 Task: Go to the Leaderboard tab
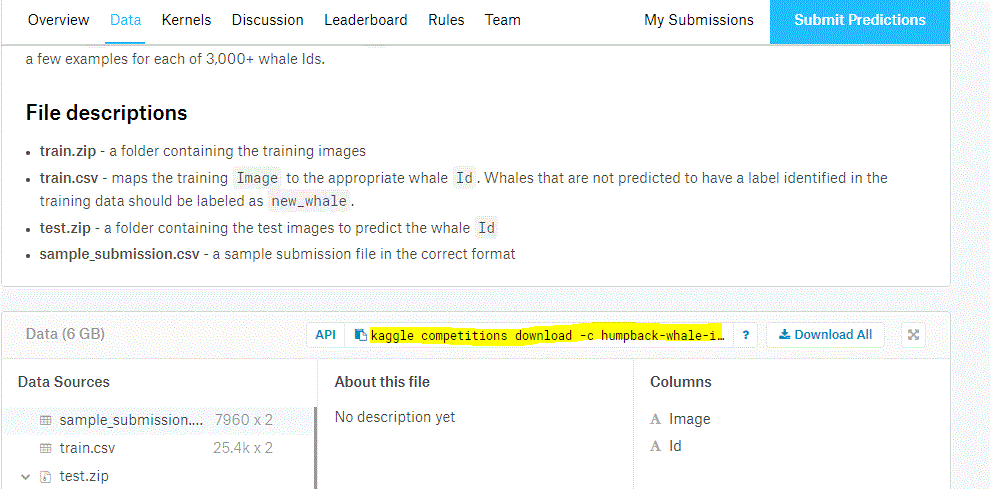coord(366,20)
